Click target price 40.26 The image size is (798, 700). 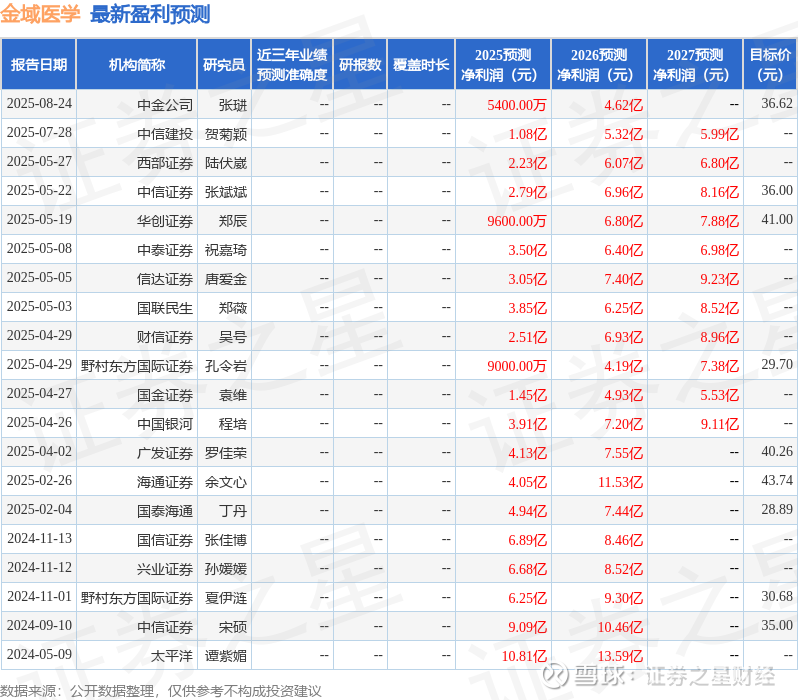[x=777, y=452]
